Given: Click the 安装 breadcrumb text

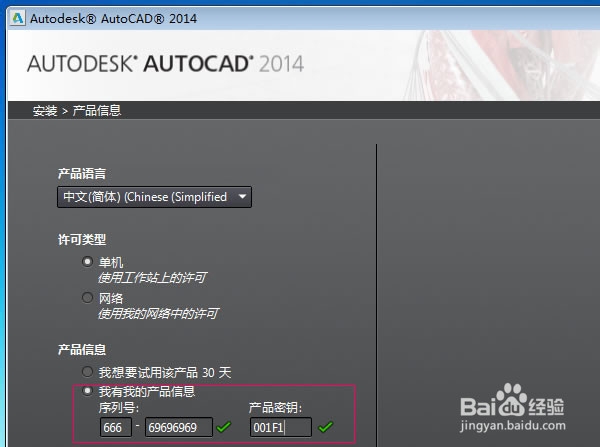Looking at the screenshot, I should [x=45, y=111].
